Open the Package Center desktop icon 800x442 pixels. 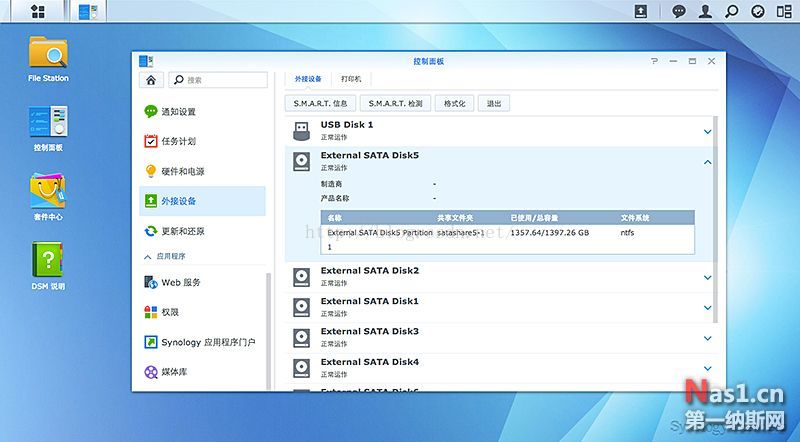(x=48, y=193)
